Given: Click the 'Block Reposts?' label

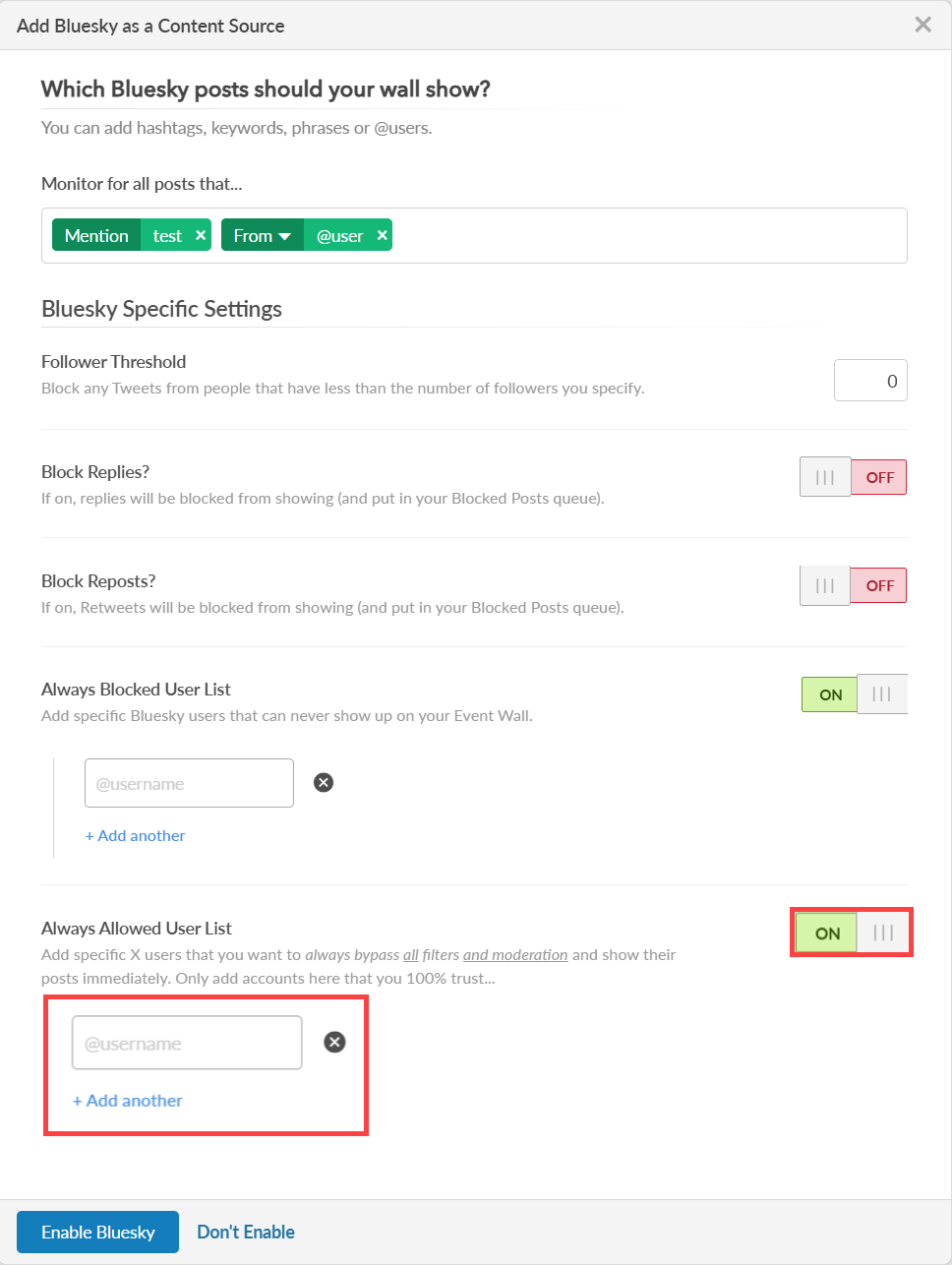Looking at the screenshot, I should click(x=98, y=581).
